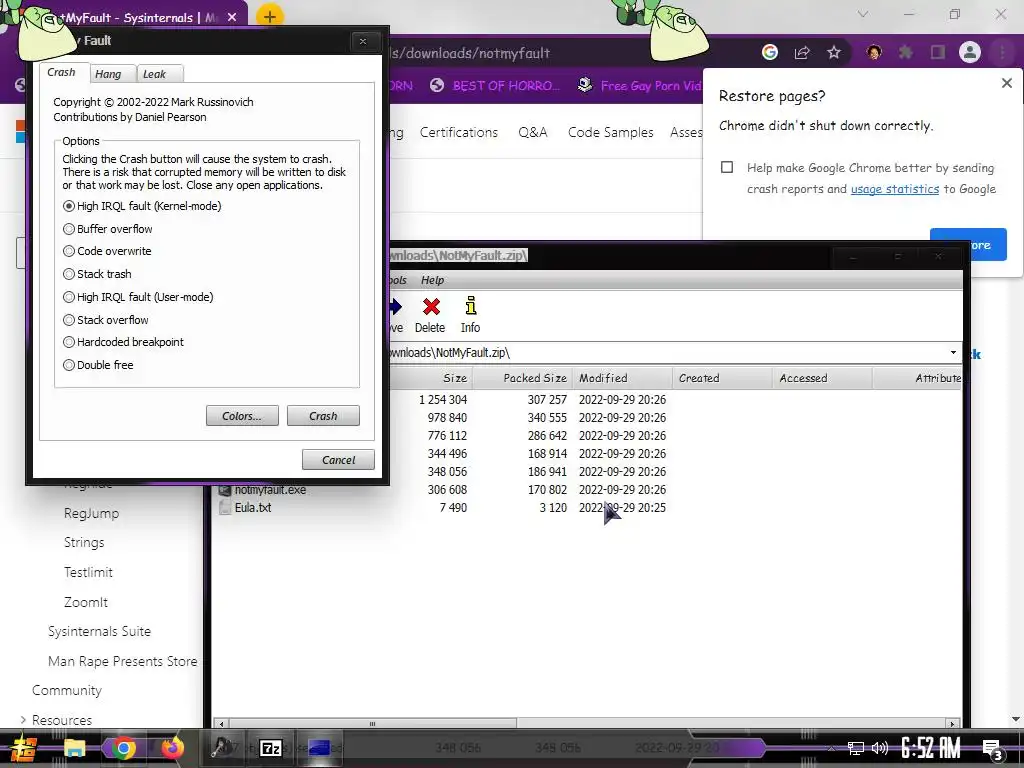Click the Accessed column header in 7-Zip
The height and width of the screenshot is (768, 1024).
pyautogui.click(x=822, y=378)
